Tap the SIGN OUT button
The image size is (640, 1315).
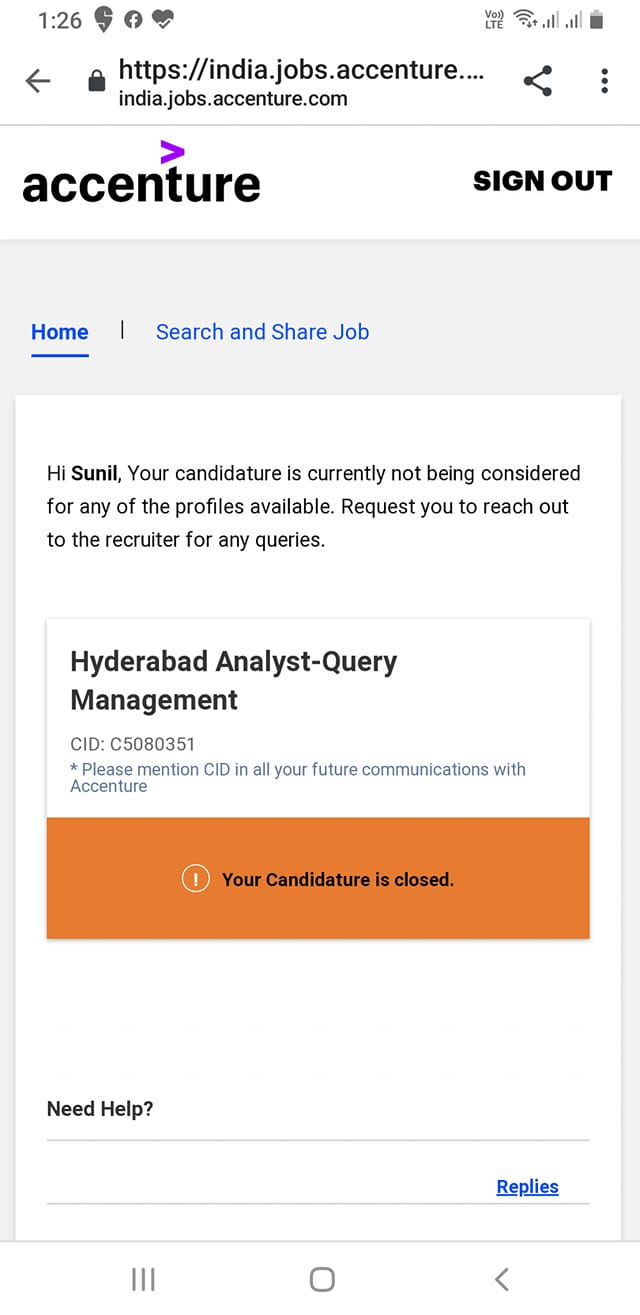point(542,181)
